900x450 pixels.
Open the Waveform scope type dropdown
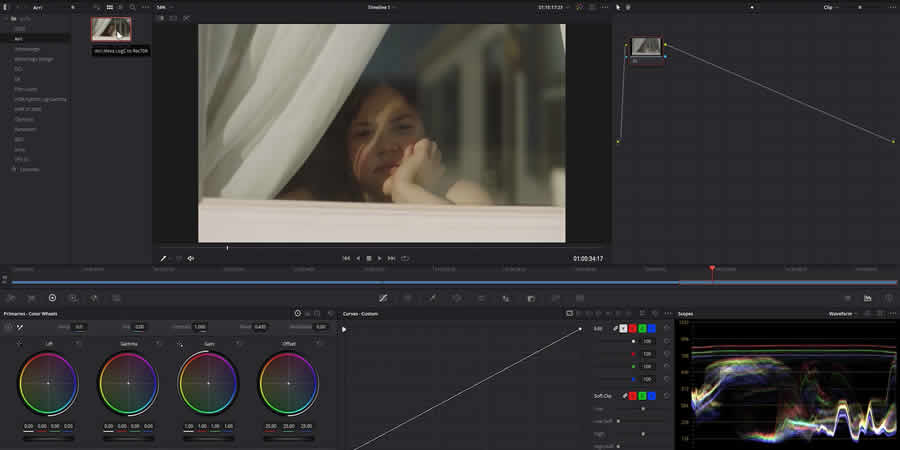pyautogui.click(x=843, y=313)
